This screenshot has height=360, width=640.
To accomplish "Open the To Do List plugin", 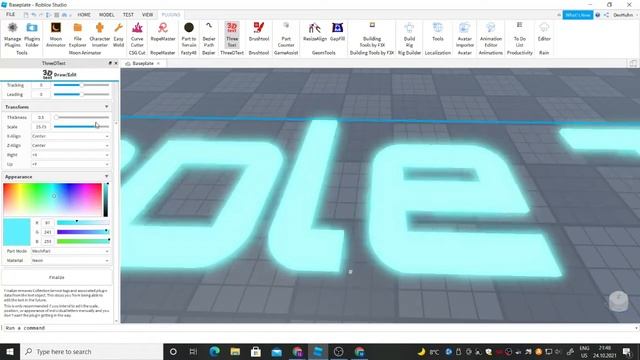I will coord(520,34).
